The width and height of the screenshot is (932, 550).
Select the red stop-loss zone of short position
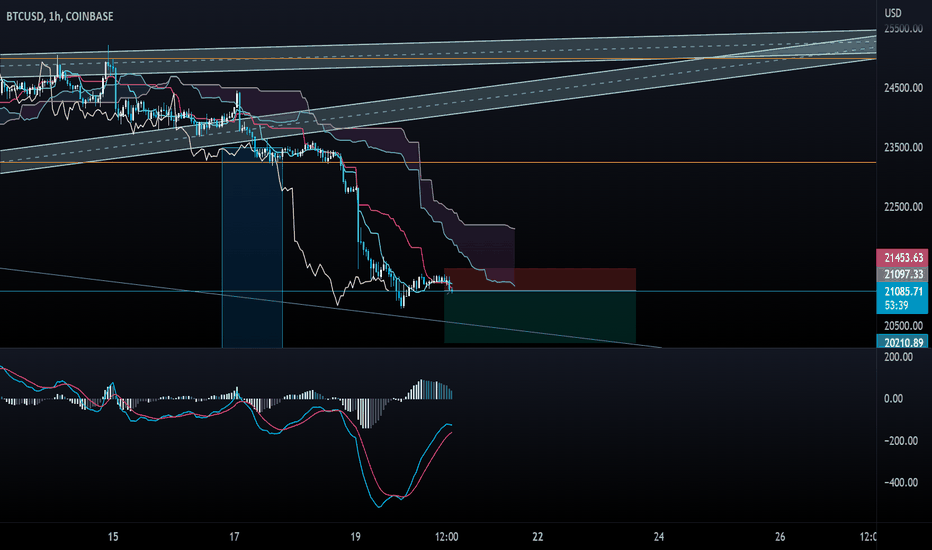coord(540,279)
